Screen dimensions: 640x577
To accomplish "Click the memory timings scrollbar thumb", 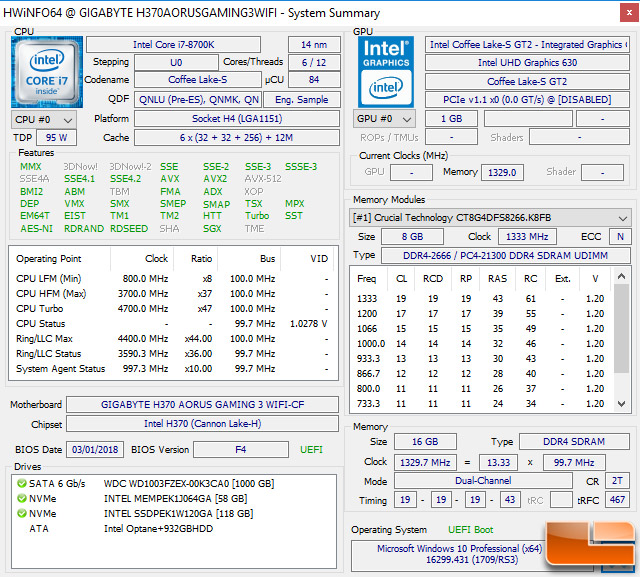I will click(622, 328).
